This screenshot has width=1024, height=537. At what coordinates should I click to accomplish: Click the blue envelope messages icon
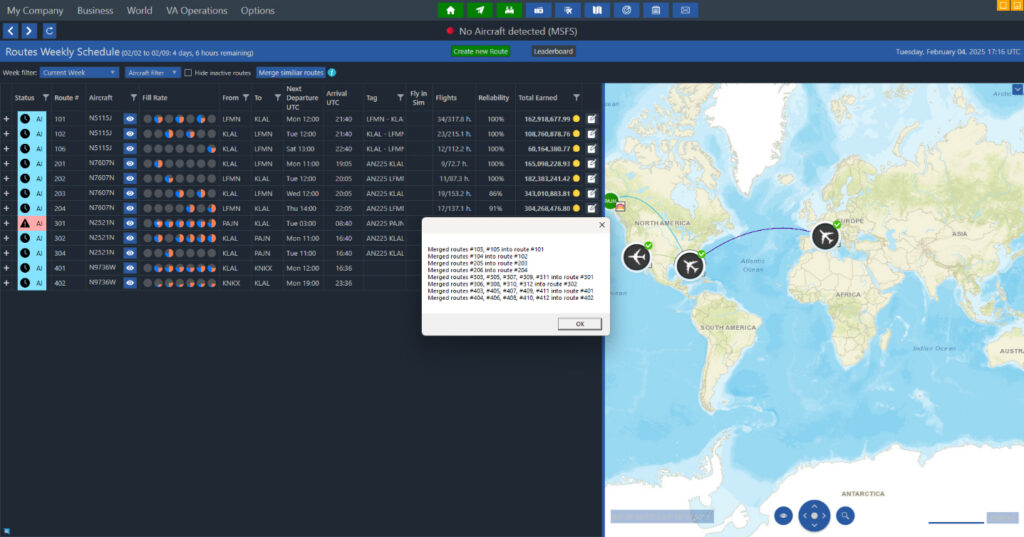(685, 10)
